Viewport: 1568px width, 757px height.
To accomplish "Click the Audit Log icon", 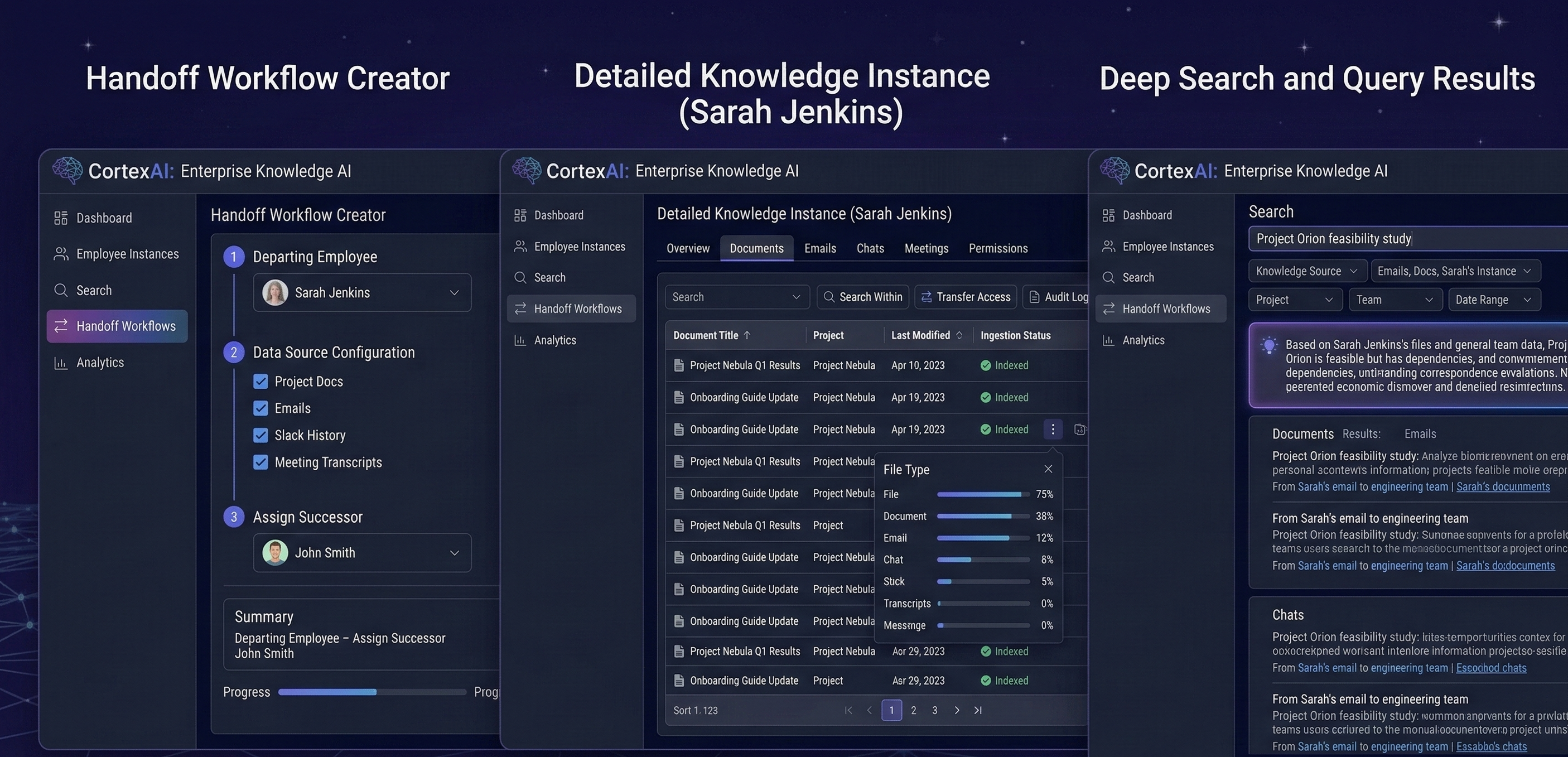I will pos(1035,296).
